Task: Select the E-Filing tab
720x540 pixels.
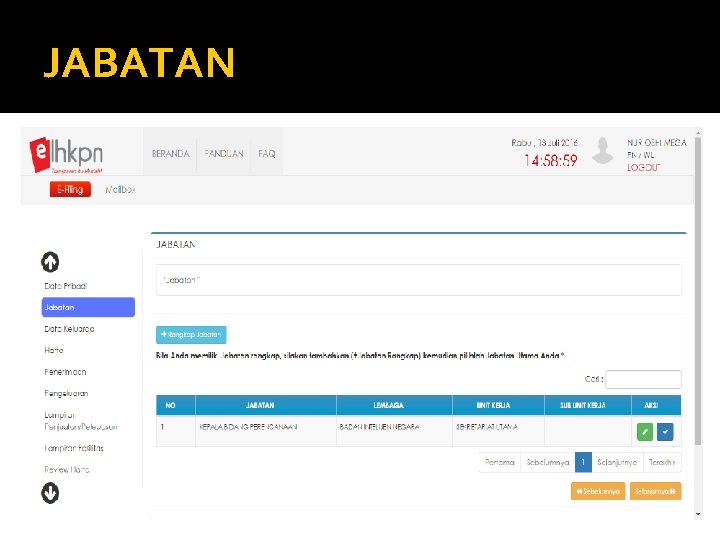Action: point(70,189)
